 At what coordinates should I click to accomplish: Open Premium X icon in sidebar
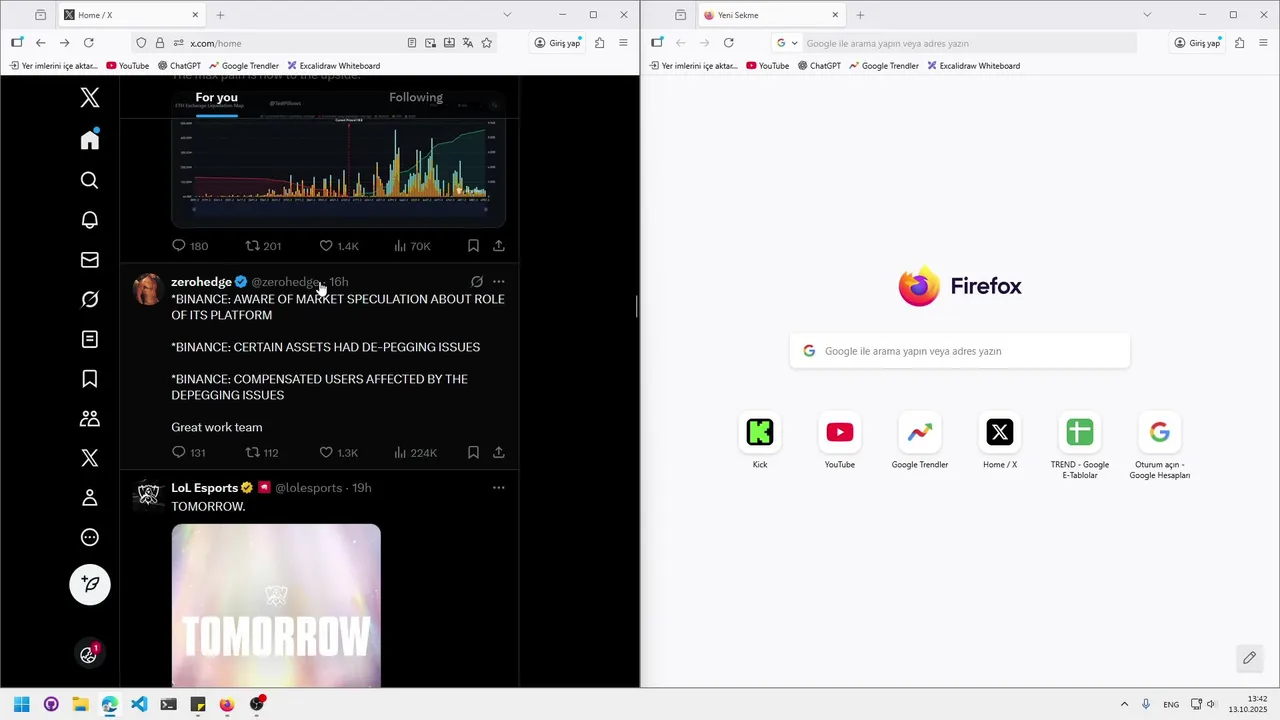click(90, 458)
